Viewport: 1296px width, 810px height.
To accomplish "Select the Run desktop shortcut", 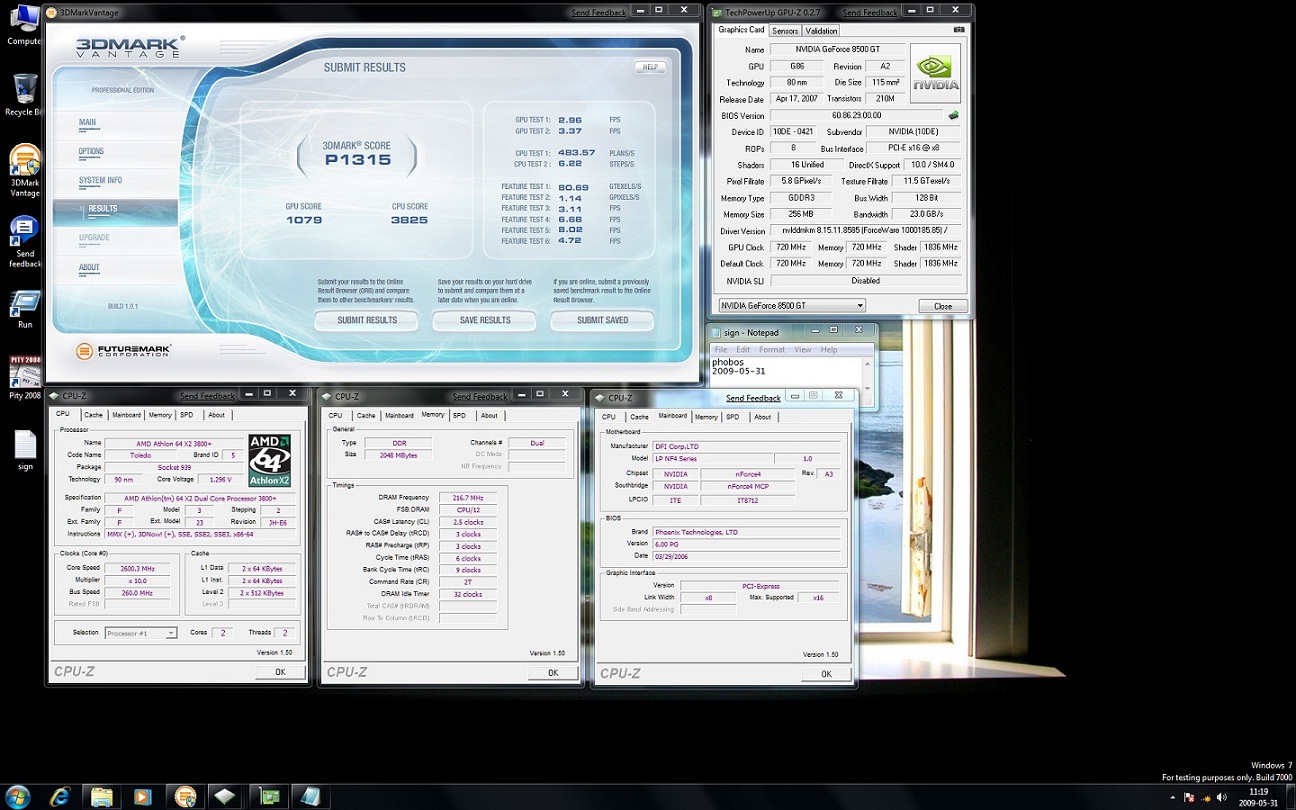I will [24, 310].
